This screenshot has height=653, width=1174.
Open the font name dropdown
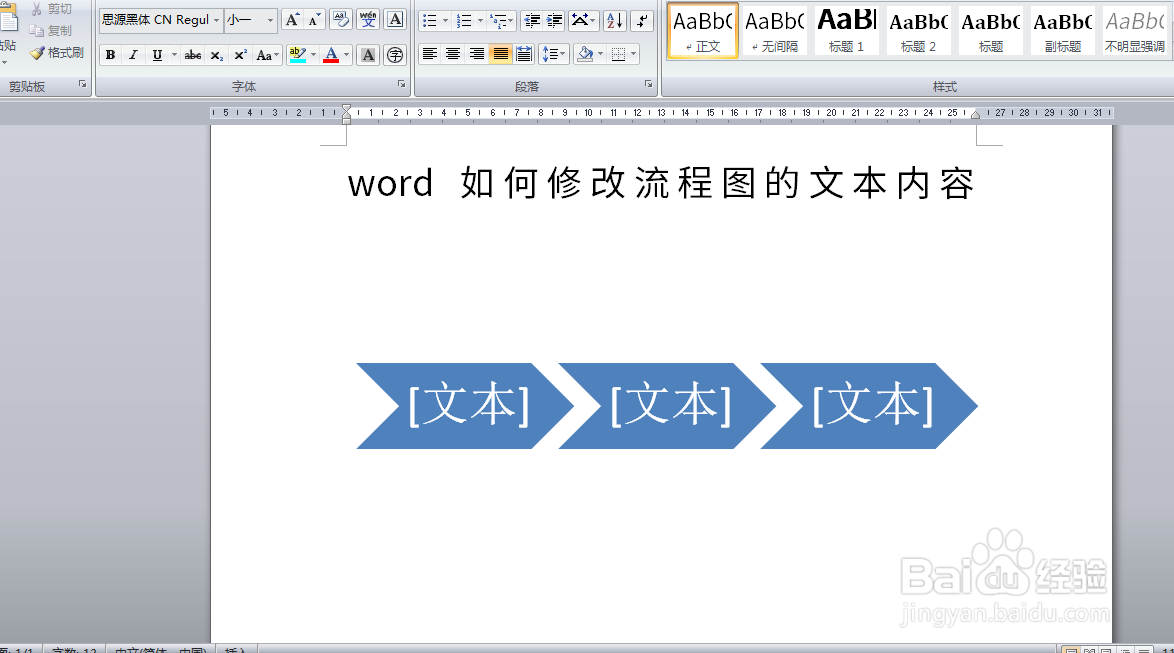(216, 19)
